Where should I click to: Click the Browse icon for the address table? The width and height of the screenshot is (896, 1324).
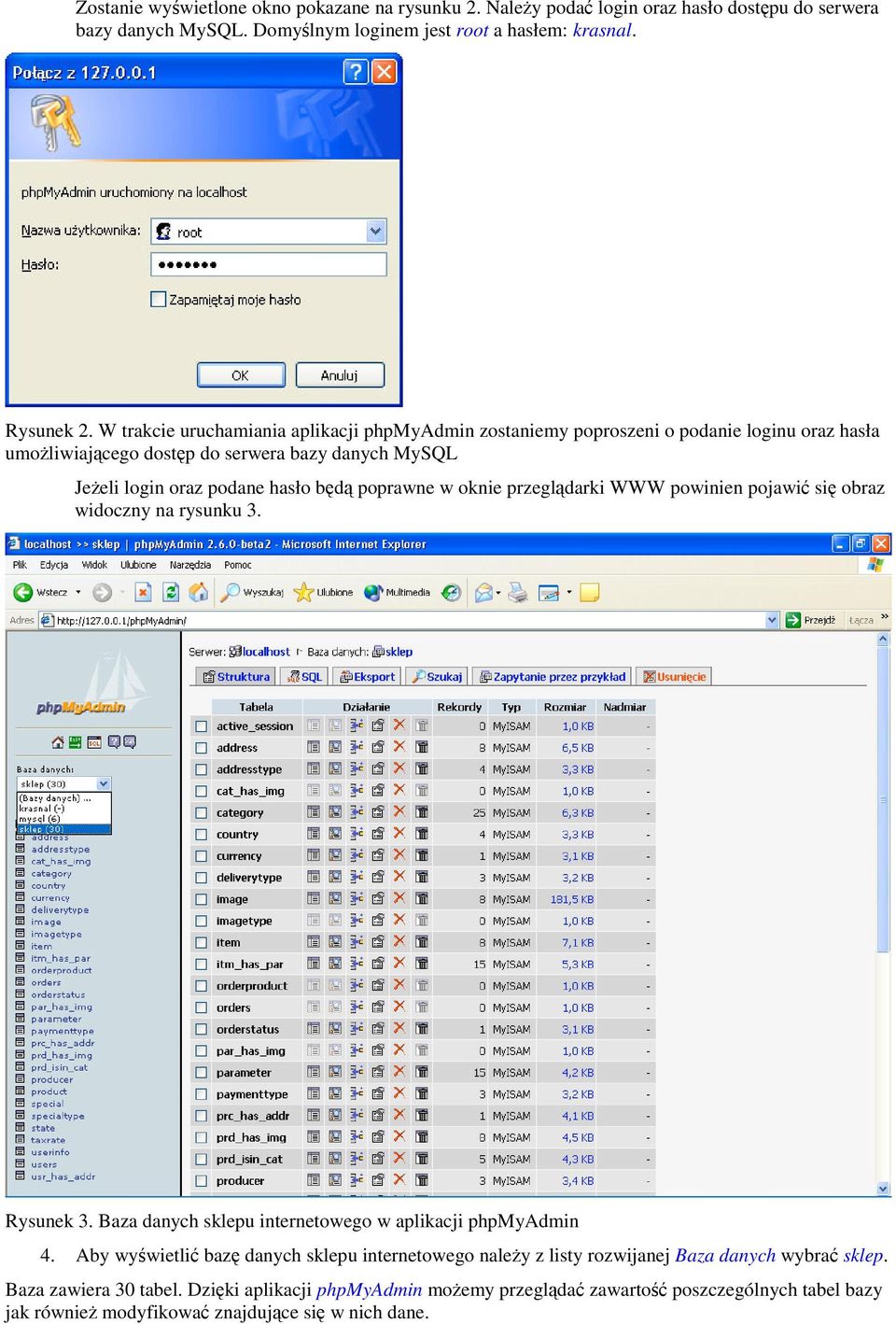[x=314, y=747]
